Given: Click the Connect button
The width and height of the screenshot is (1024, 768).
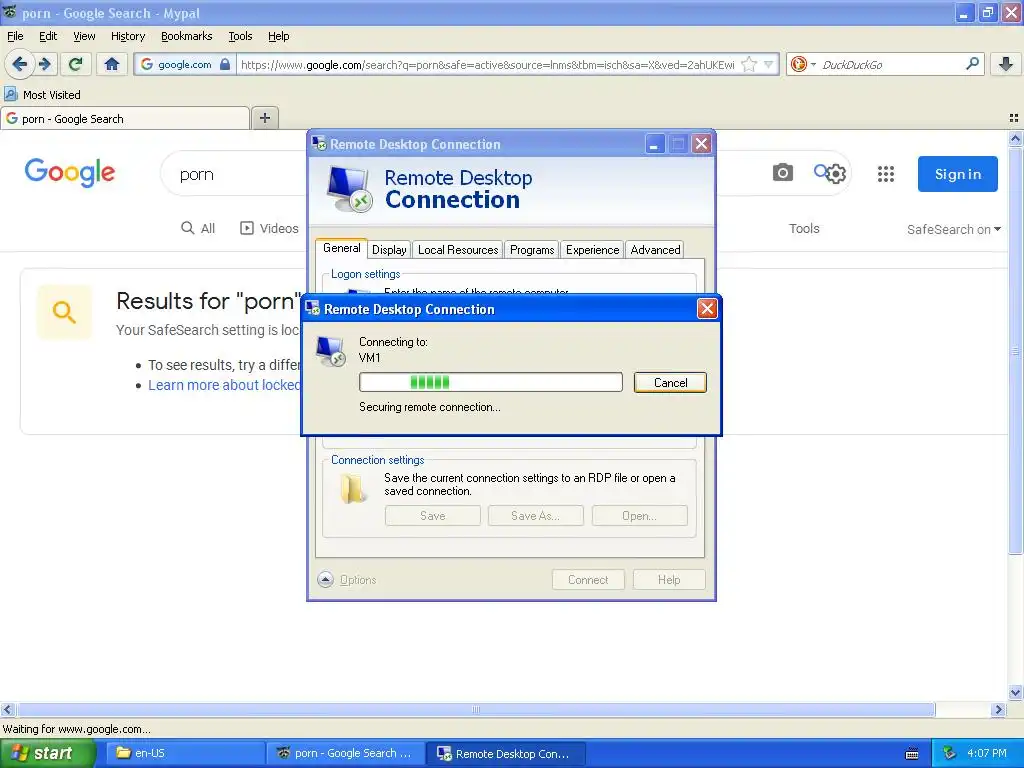Looking at the screenshot, I should pos(588,580).
